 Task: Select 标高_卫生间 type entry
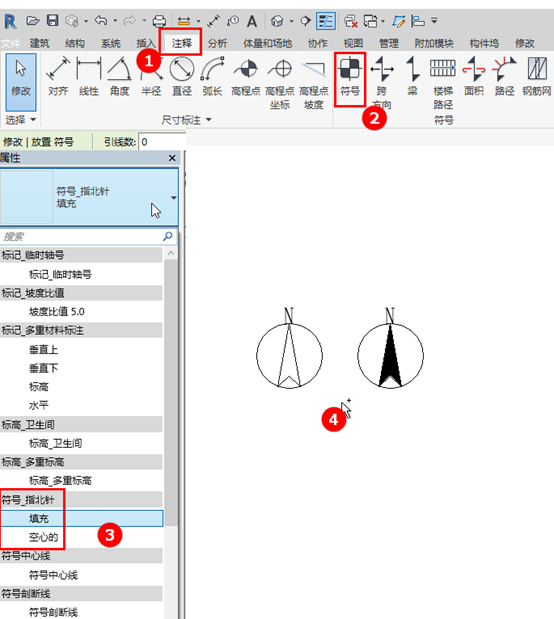[81, 443]
